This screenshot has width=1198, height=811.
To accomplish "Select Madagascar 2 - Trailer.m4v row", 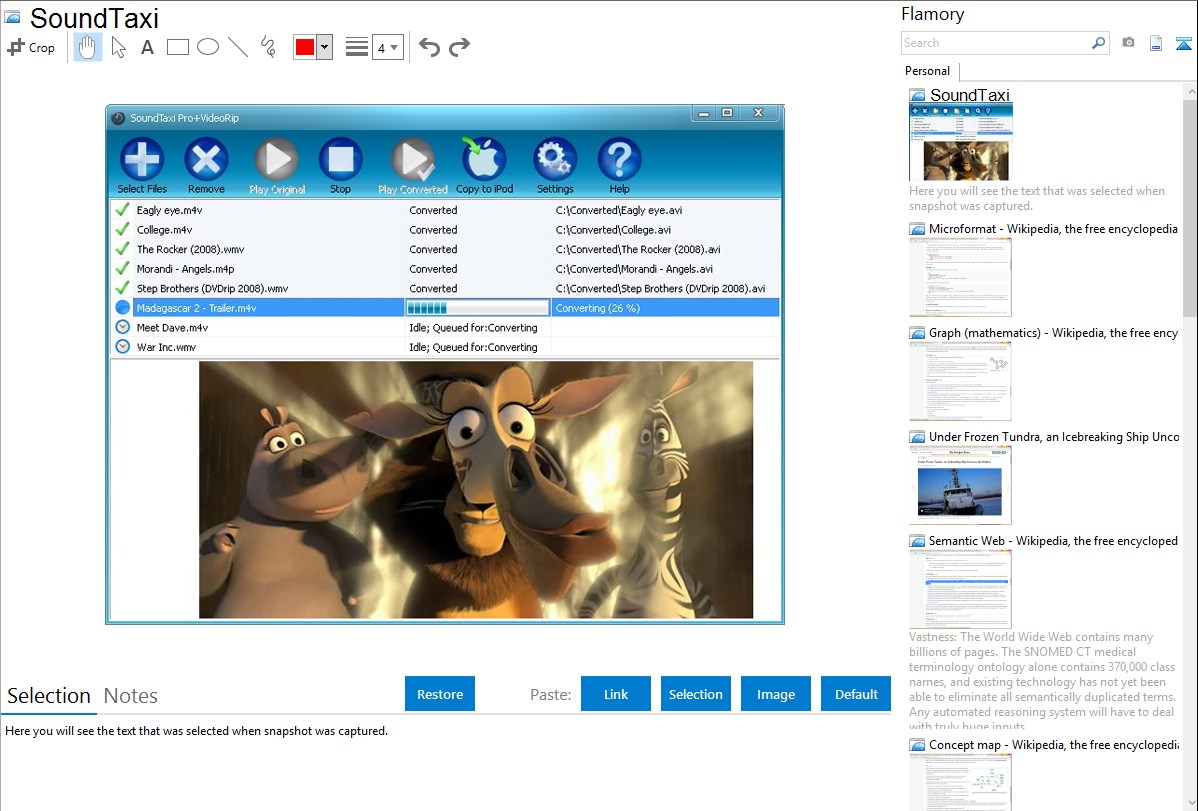I will [445, 308].
